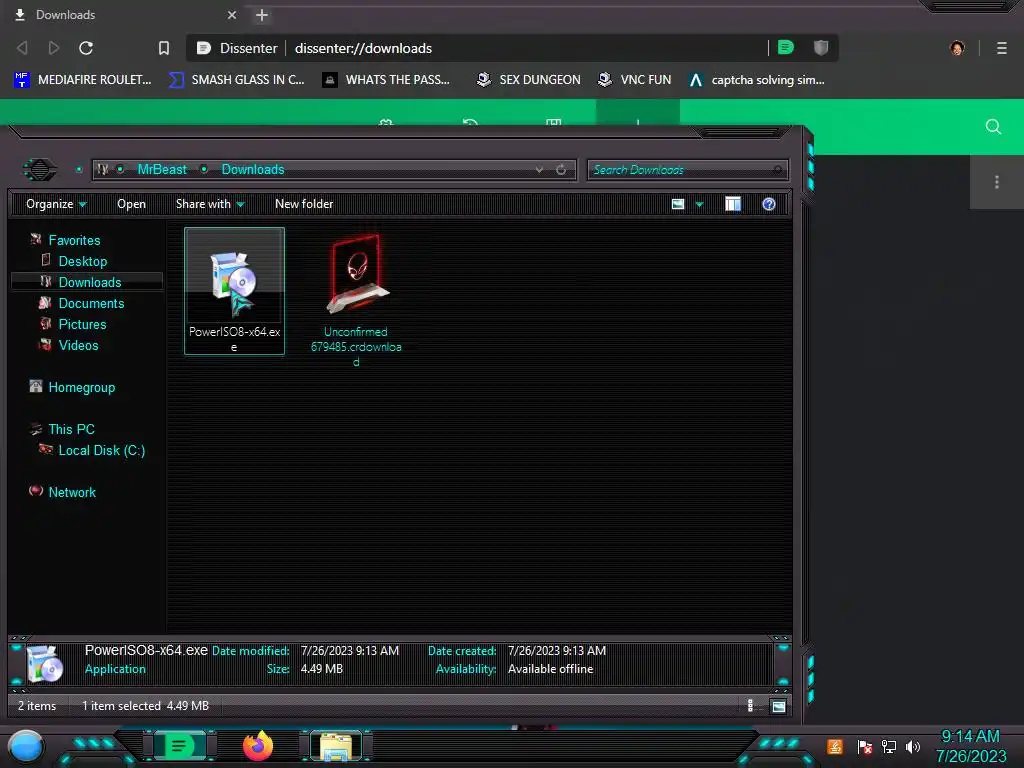Click the change view icon

point(678,204)
